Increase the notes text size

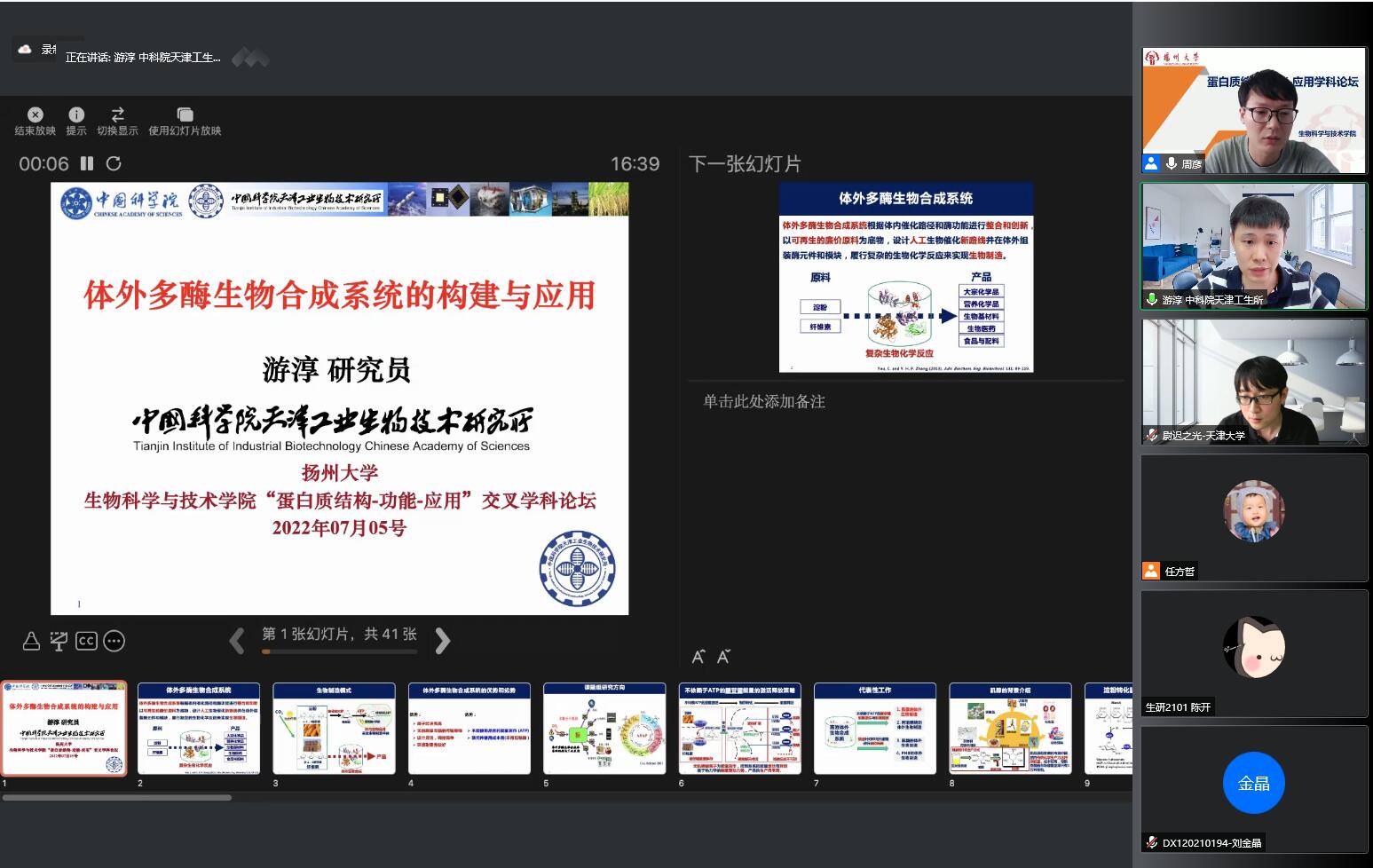[x=698, y=657]
